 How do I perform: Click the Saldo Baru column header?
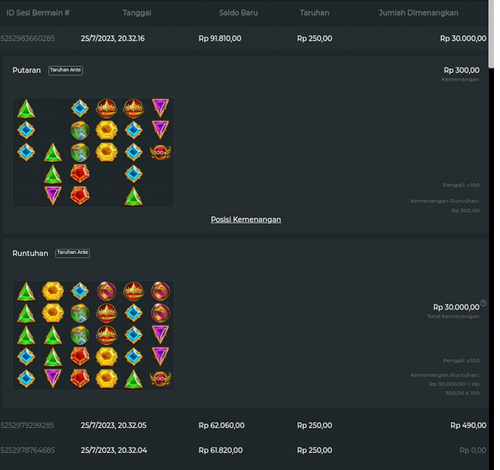(x=238, y=13)
